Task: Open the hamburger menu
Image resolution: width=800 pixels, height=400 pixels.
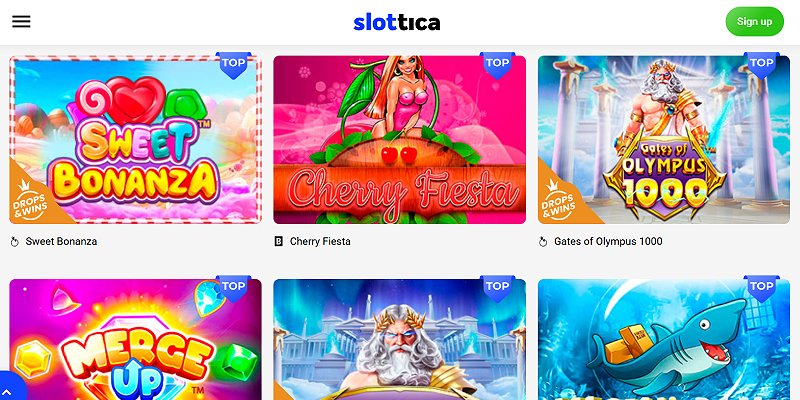Action: coord(21,21)
